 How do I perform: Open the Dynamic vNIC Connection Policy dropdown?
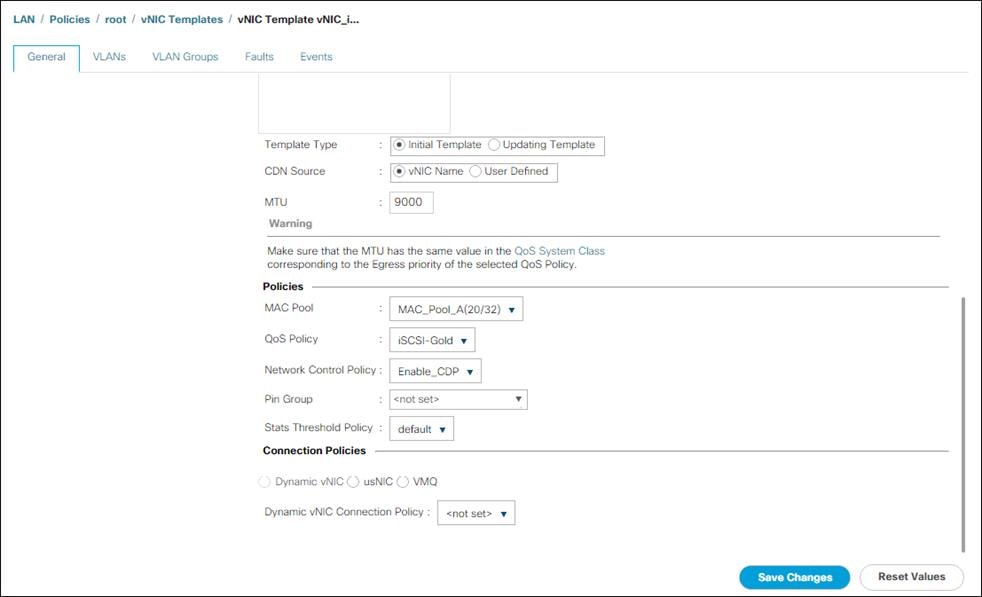(476, 513)
